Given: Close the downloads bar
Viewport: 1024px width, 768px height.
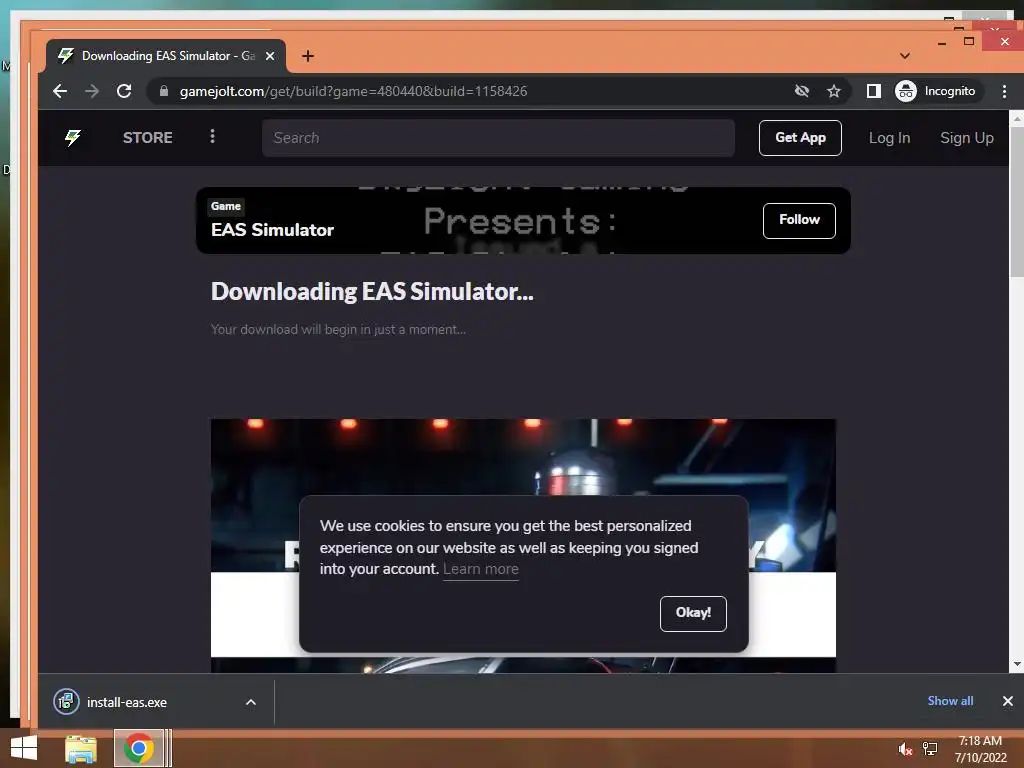Looking at the screenshot, I should coord(1008,701).
